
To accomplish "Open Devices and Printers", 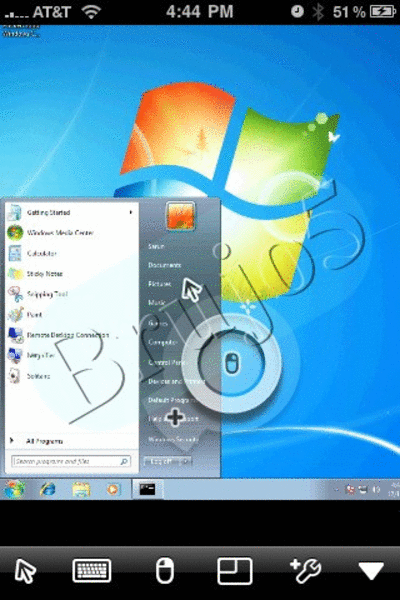I will tap(176, 382).
